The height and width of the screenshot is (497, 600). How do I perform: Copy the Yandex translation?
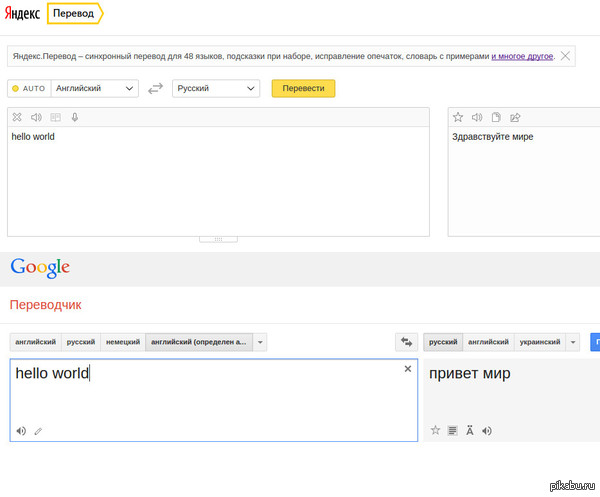coord(496,117)
